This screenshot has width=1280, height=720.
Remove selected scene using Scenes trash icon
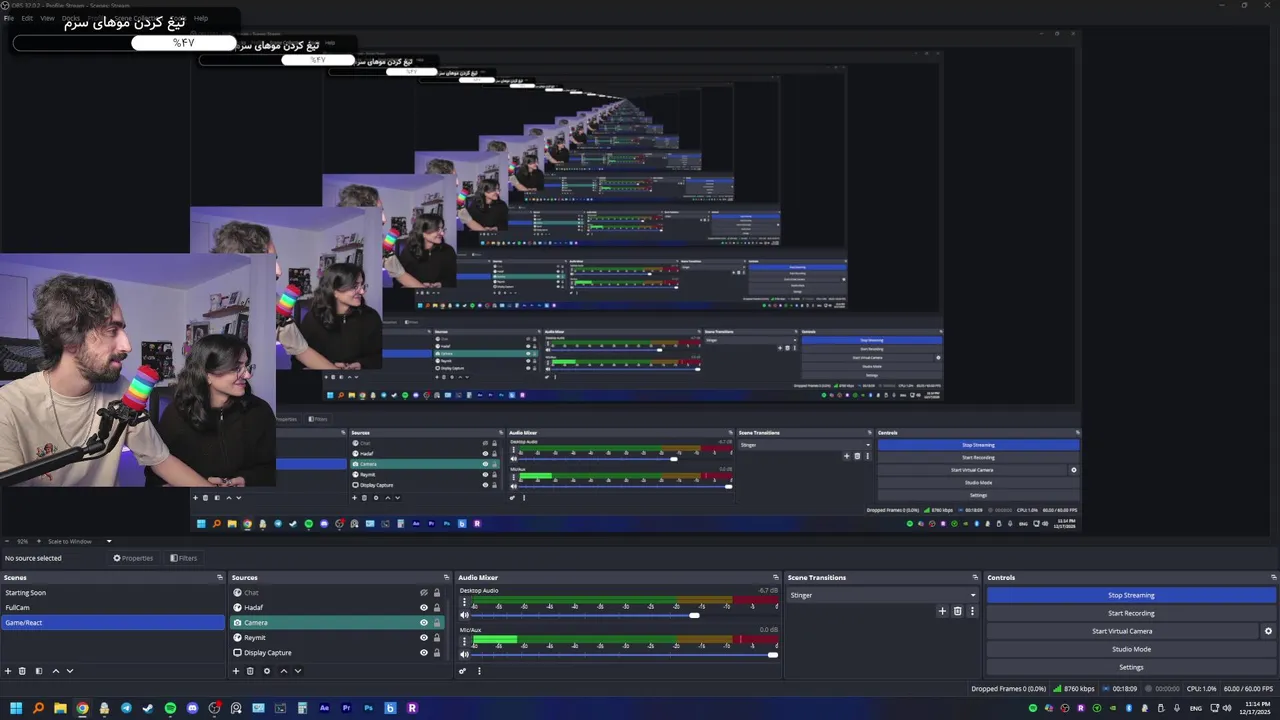(23, 671)
